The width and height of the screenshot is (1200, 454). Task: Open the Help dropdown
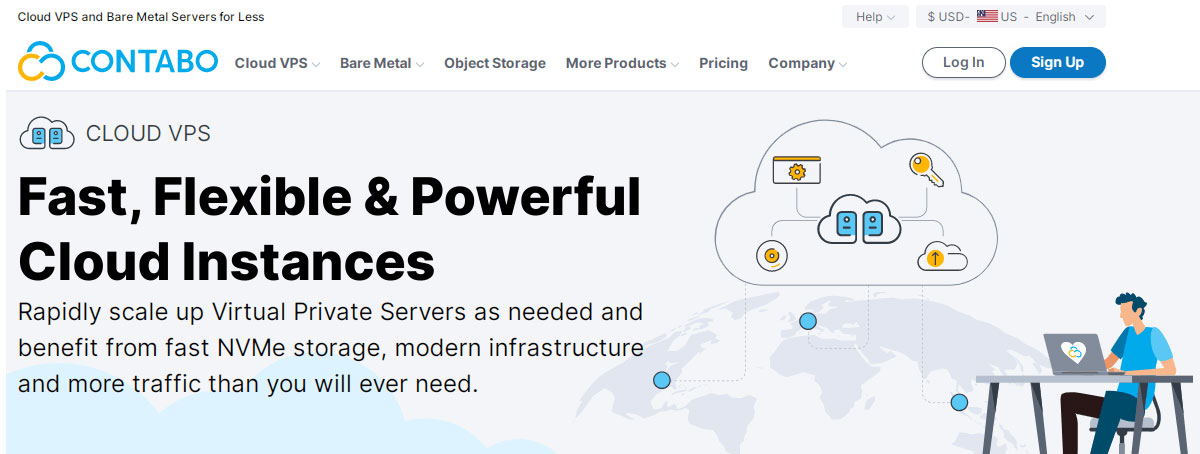click(x=875, y=16)
